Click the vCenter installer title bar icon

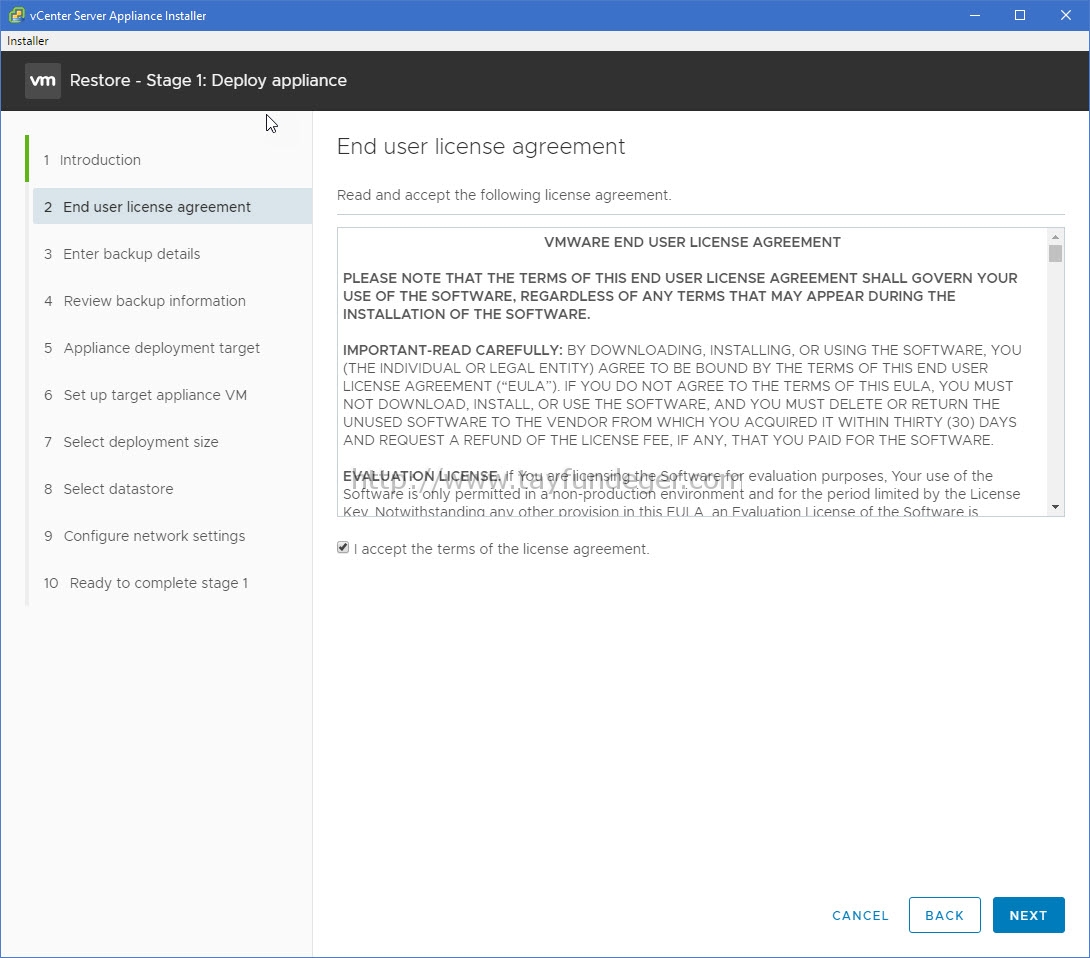click(16, 15)
